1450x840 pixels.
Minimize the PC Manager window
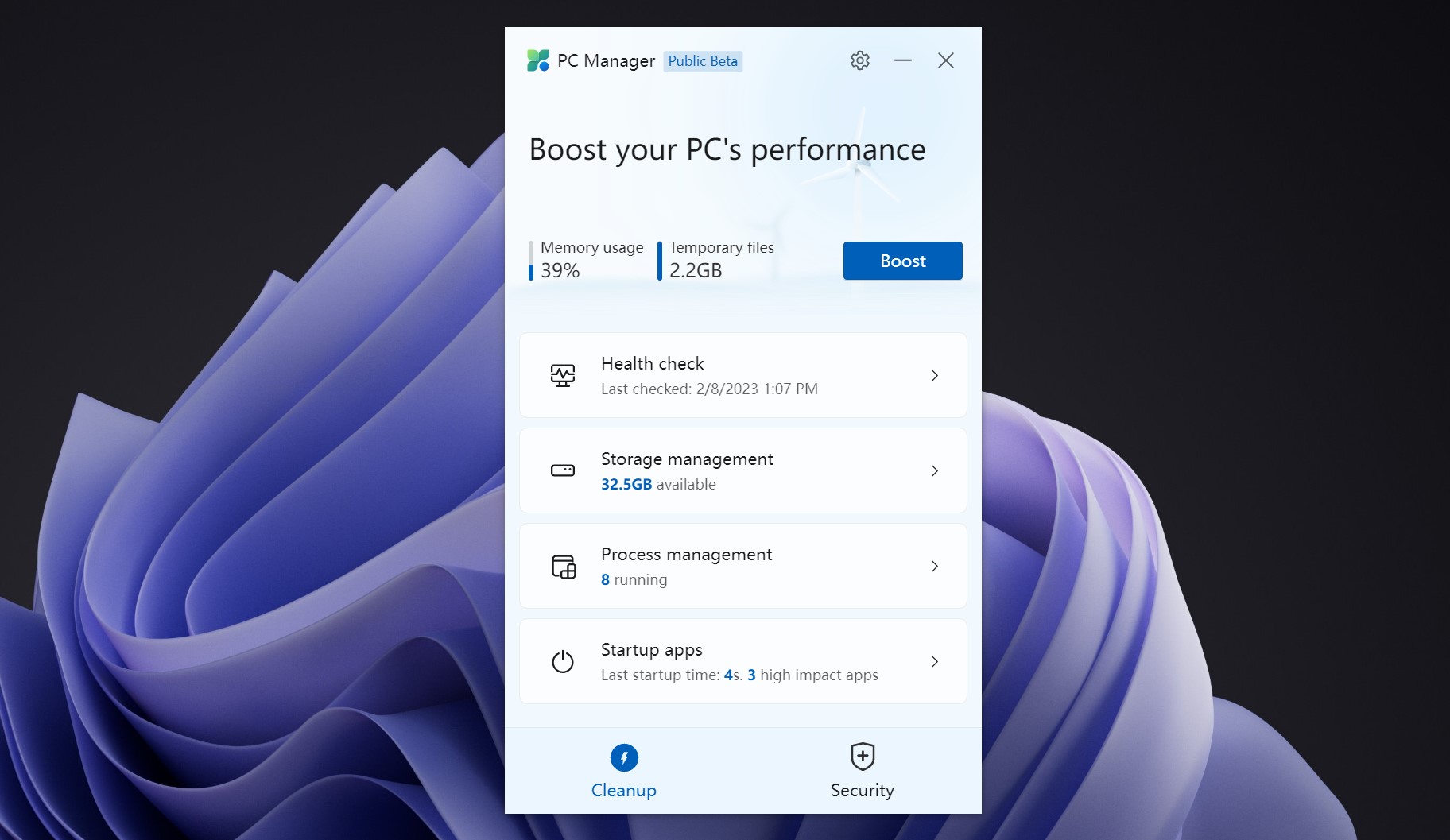point(902,60)
